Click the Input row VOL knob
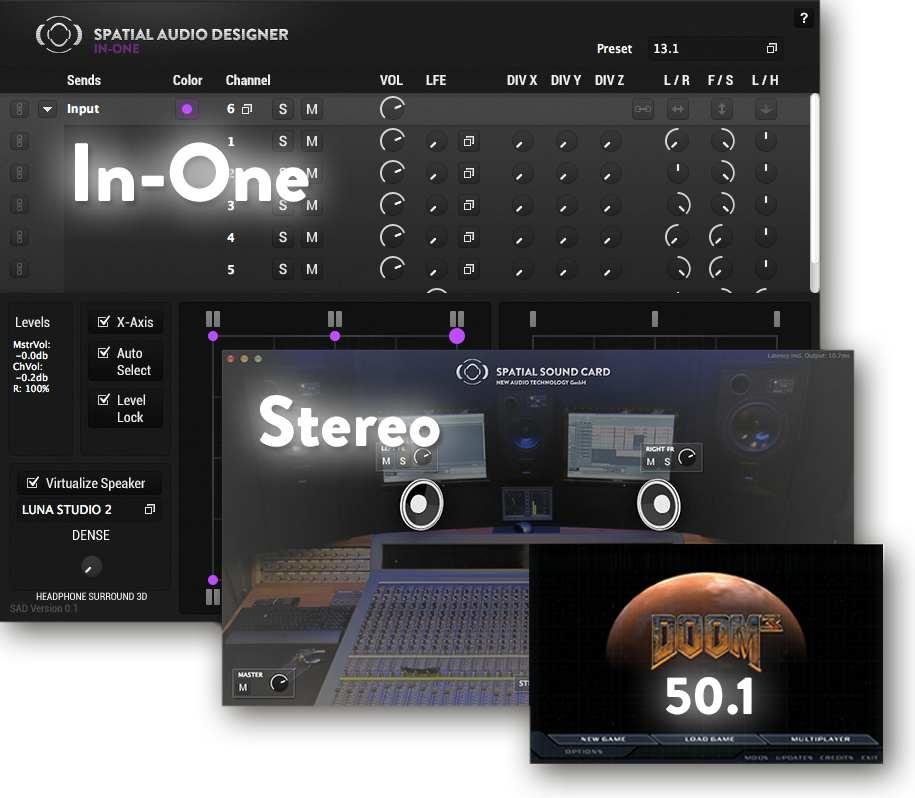Screen dimensions: 915x798 tap(392, 108)
